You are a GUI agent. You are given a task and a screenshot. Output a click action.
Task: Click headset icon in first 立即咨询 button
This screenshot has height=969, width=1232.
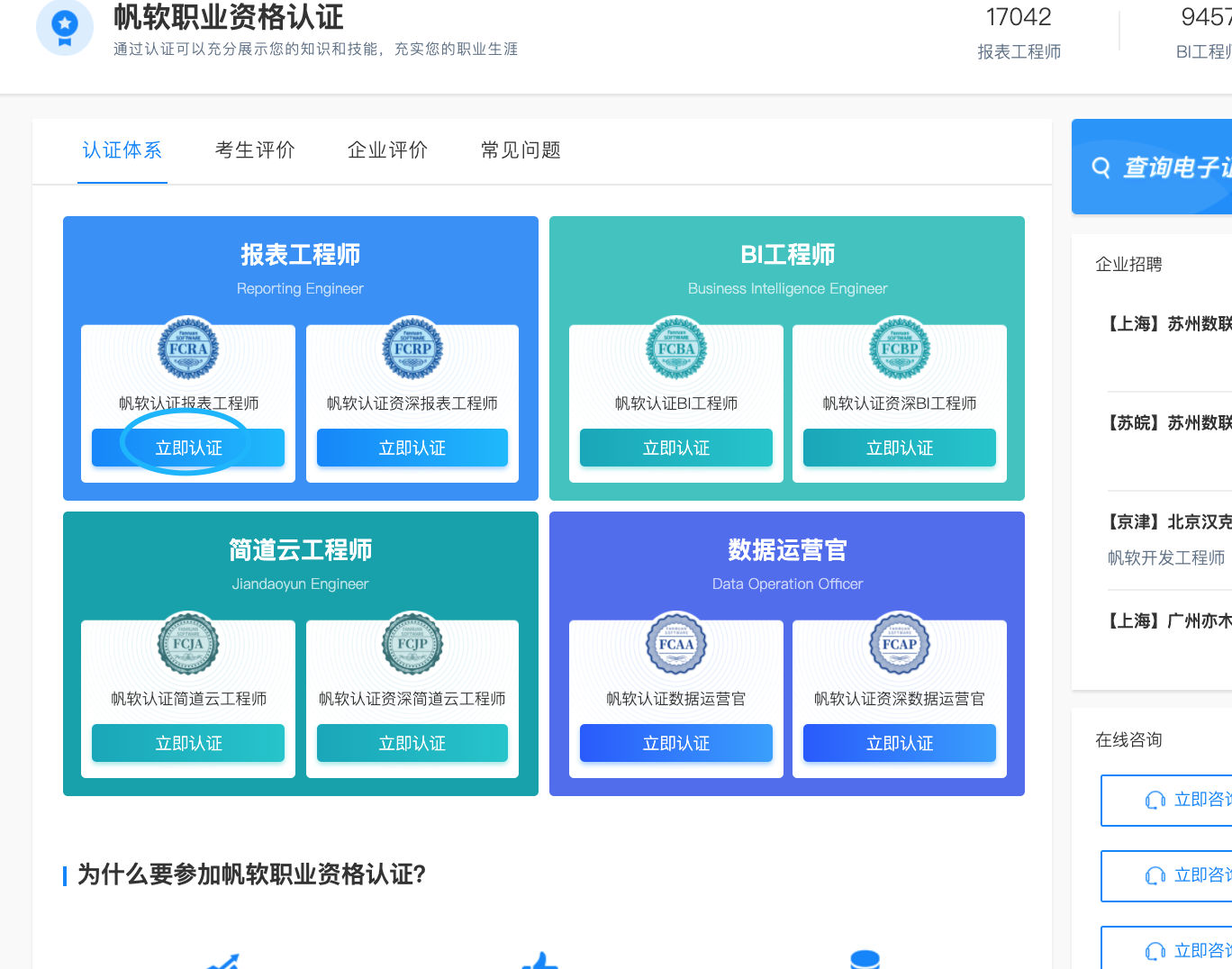1155,800
